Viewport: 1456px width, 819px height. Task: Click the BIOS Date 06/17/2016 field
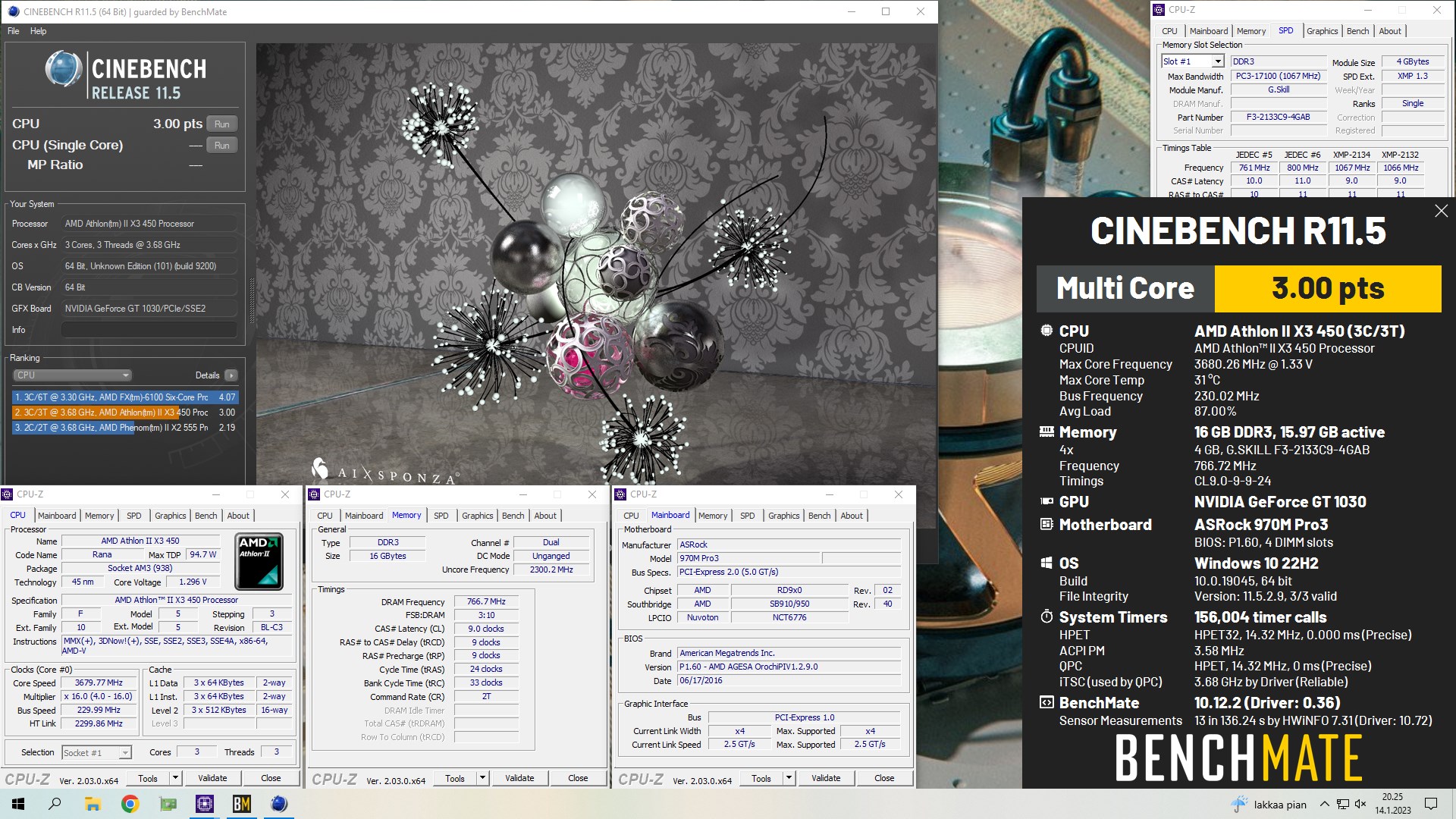(x=789, y=680)
